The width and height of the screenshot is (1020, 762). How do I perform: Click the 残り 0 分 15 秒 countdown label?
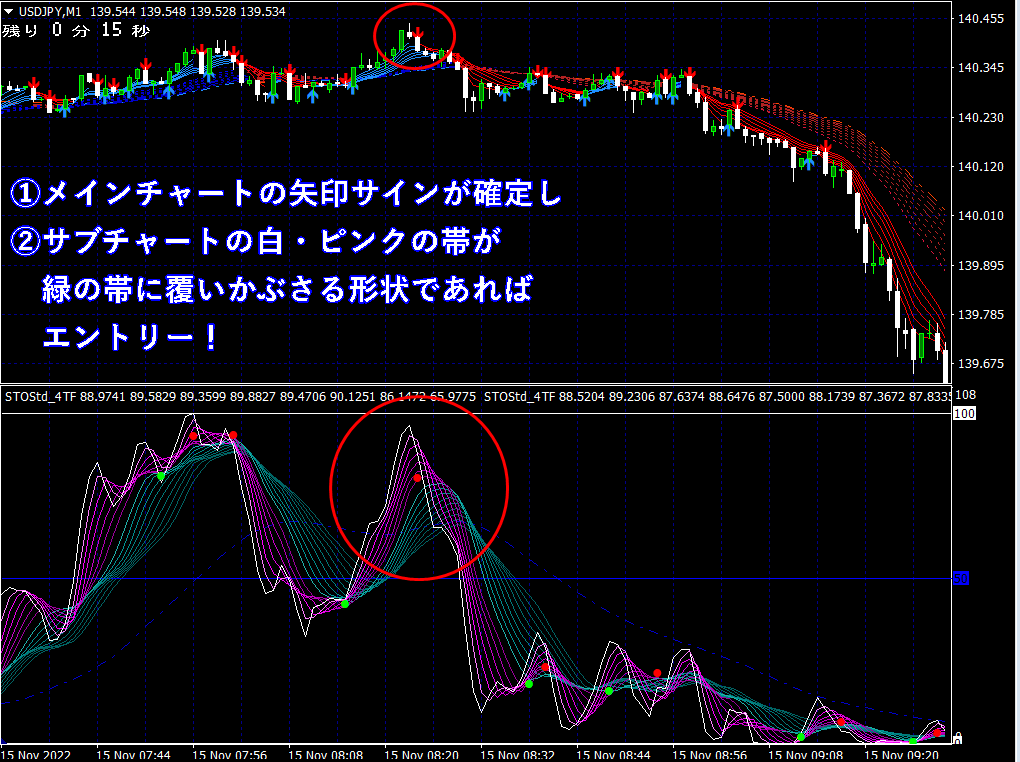(x=76, y=30)
